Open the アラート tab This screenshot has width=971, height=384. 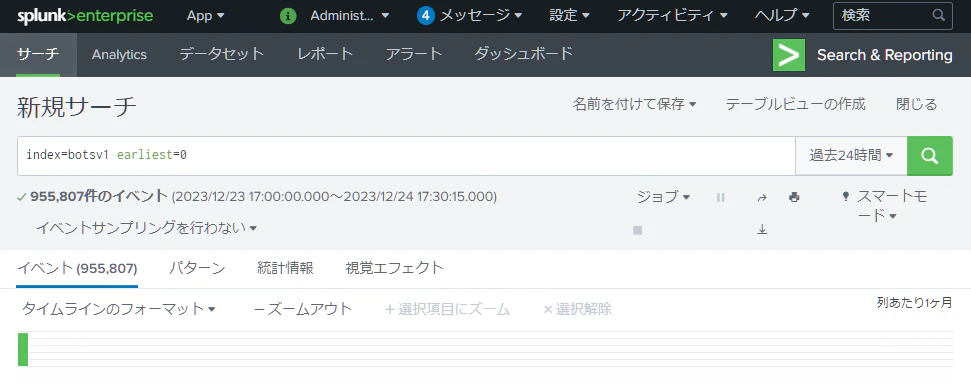coord(414,55)
